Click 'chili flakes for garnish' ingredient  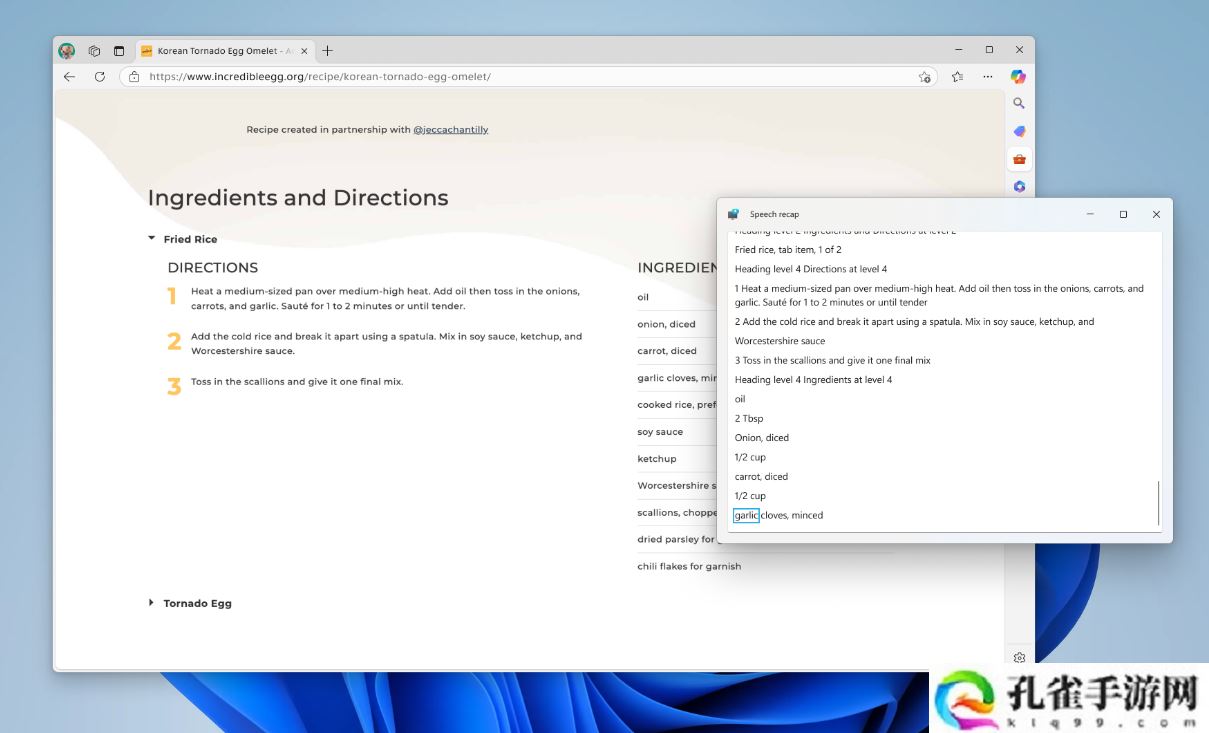(689, 566)
